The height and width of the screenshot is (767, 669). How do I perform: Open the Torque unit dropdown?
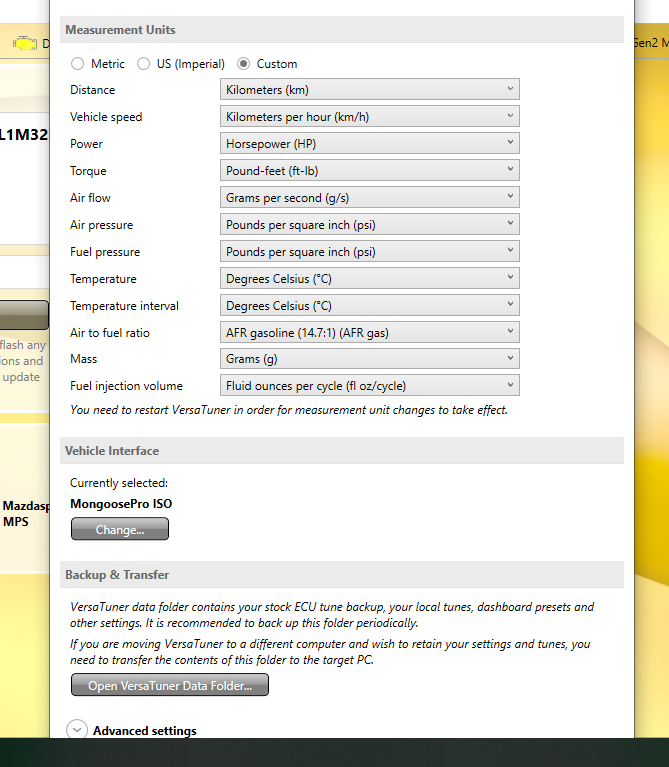pos(370,170)
